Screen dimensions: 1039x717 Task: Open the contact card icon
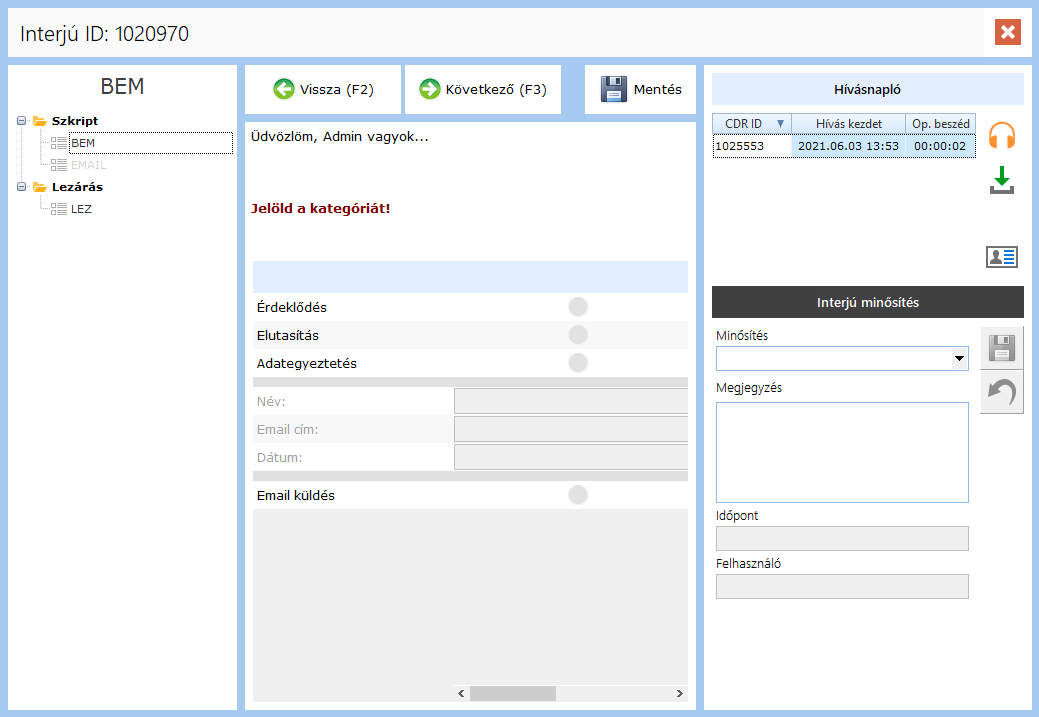pos(1001,257)
